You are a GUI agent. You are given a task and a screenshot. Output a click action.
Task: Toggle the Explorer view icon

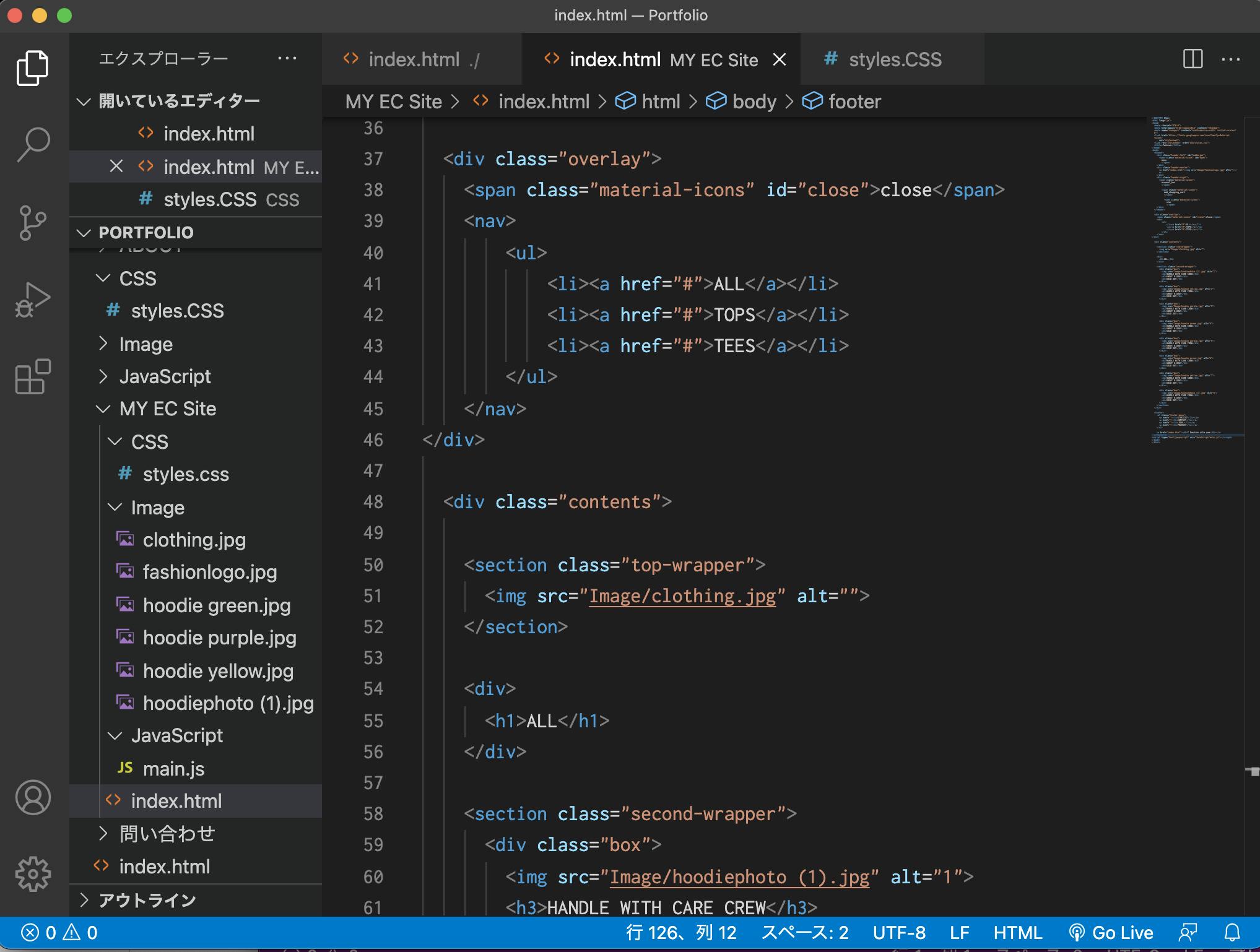pos(33,68)
